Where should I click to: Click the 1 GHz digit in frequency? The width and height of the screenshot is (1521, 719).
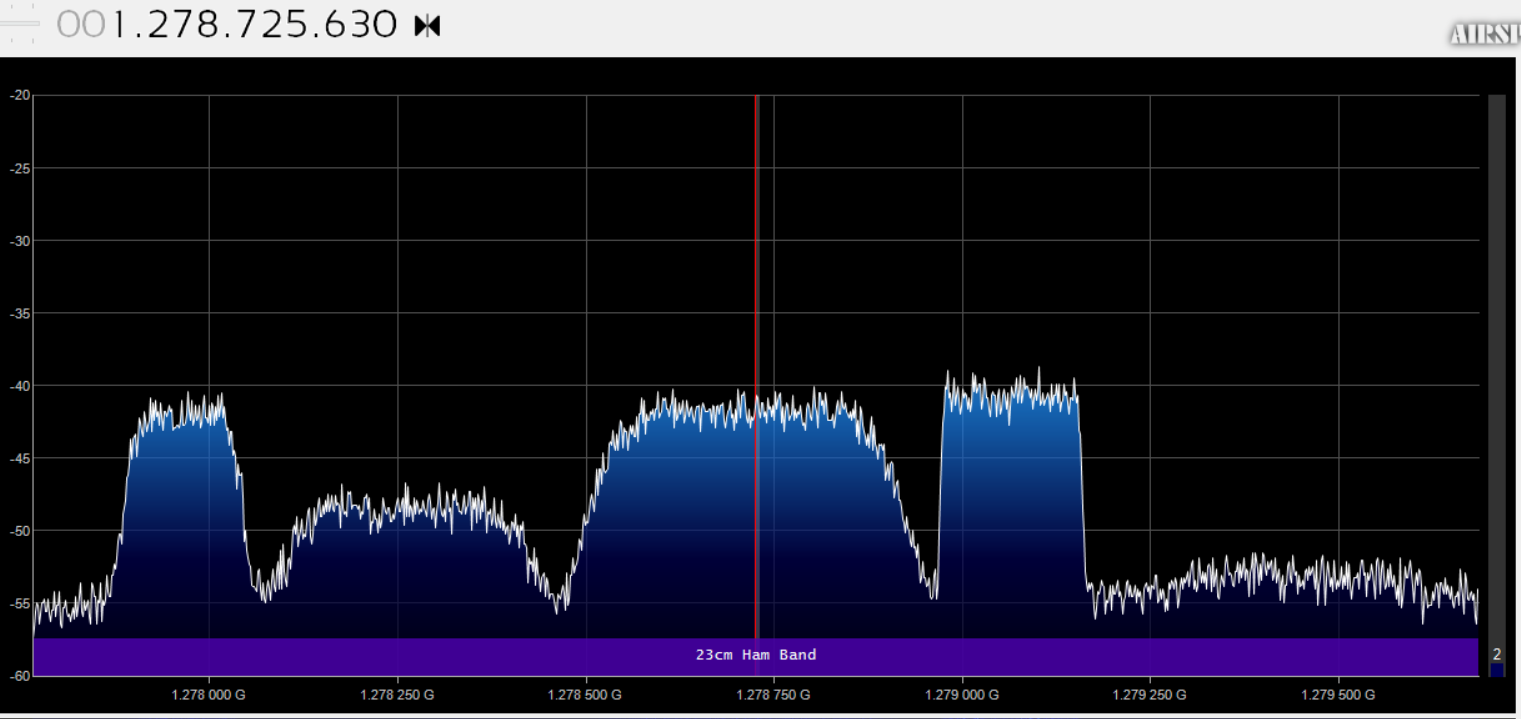point(118,25)
